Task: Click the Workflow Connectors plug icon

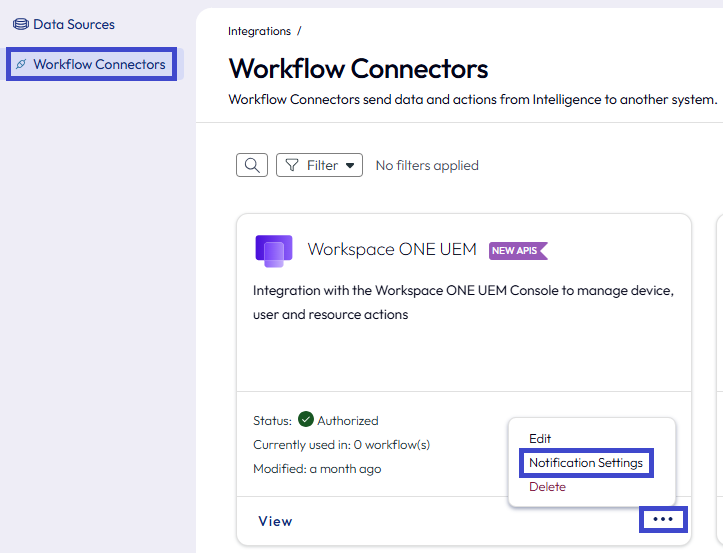Action: point(21,64)
